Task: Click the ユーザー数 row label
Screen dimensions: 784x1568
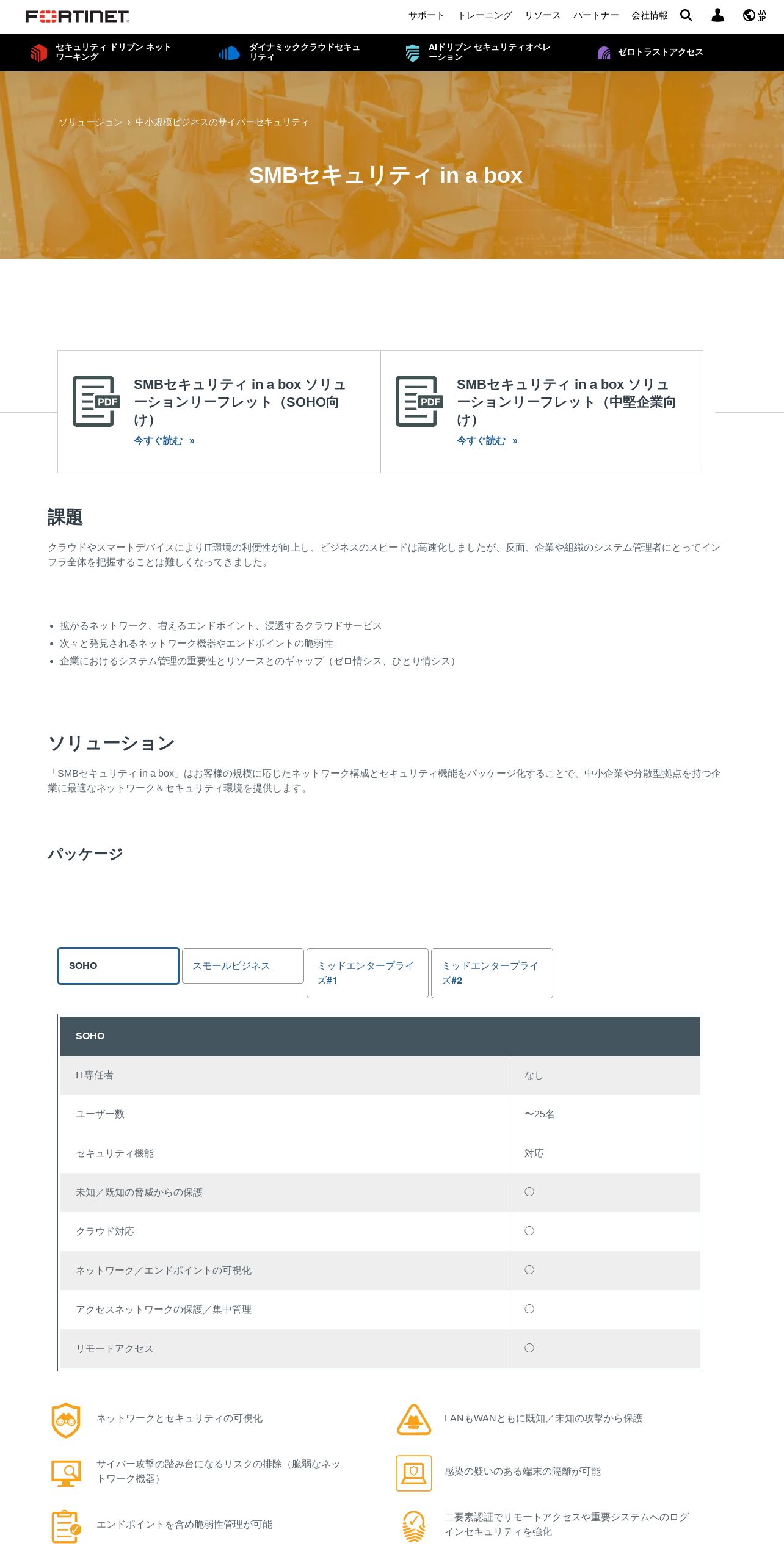Action: coord(100,1114)
